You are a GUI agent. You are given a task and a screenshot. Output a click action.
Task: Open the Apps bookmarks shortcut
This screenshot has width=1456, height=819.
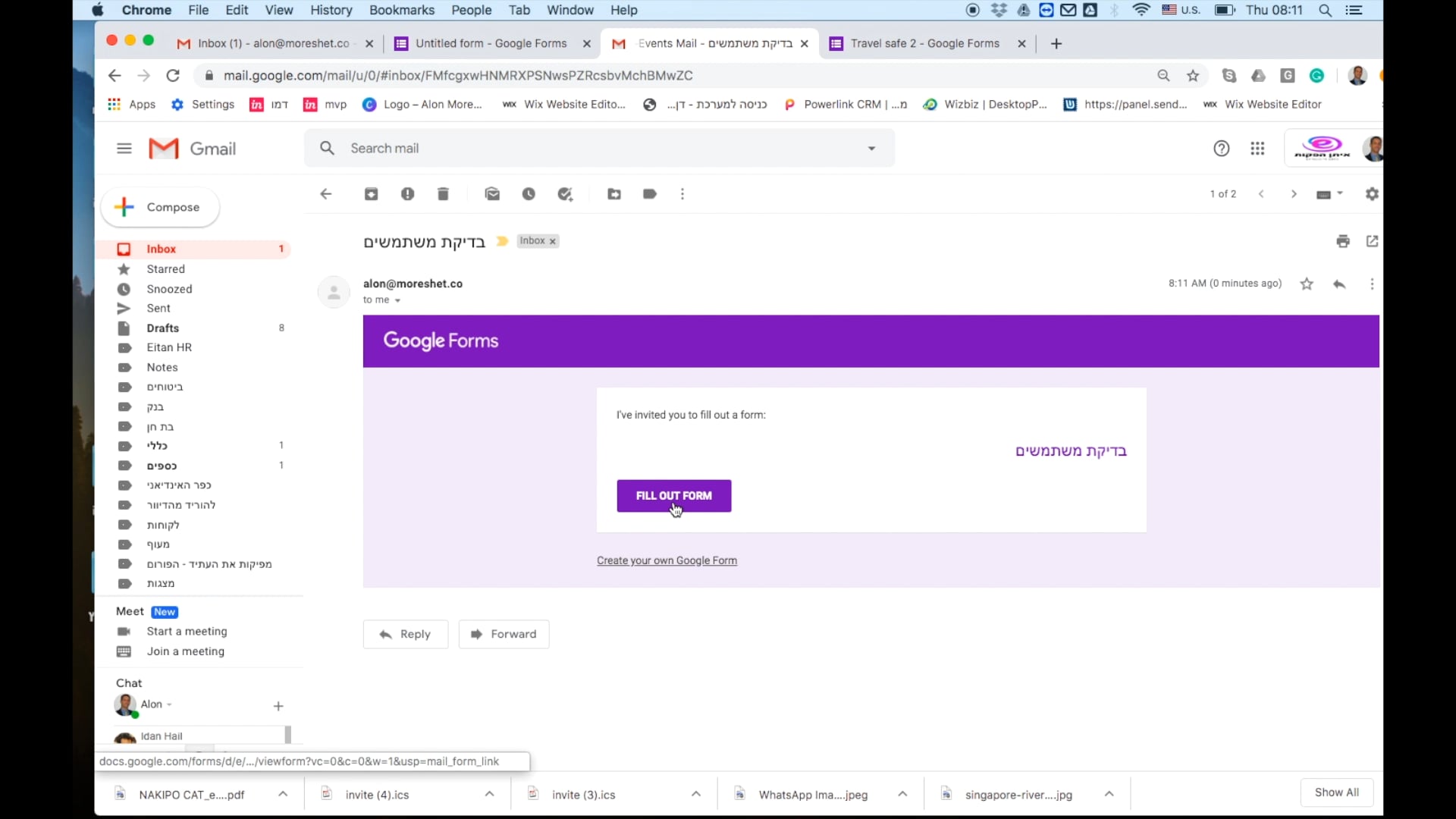click(x=132, y=105)
